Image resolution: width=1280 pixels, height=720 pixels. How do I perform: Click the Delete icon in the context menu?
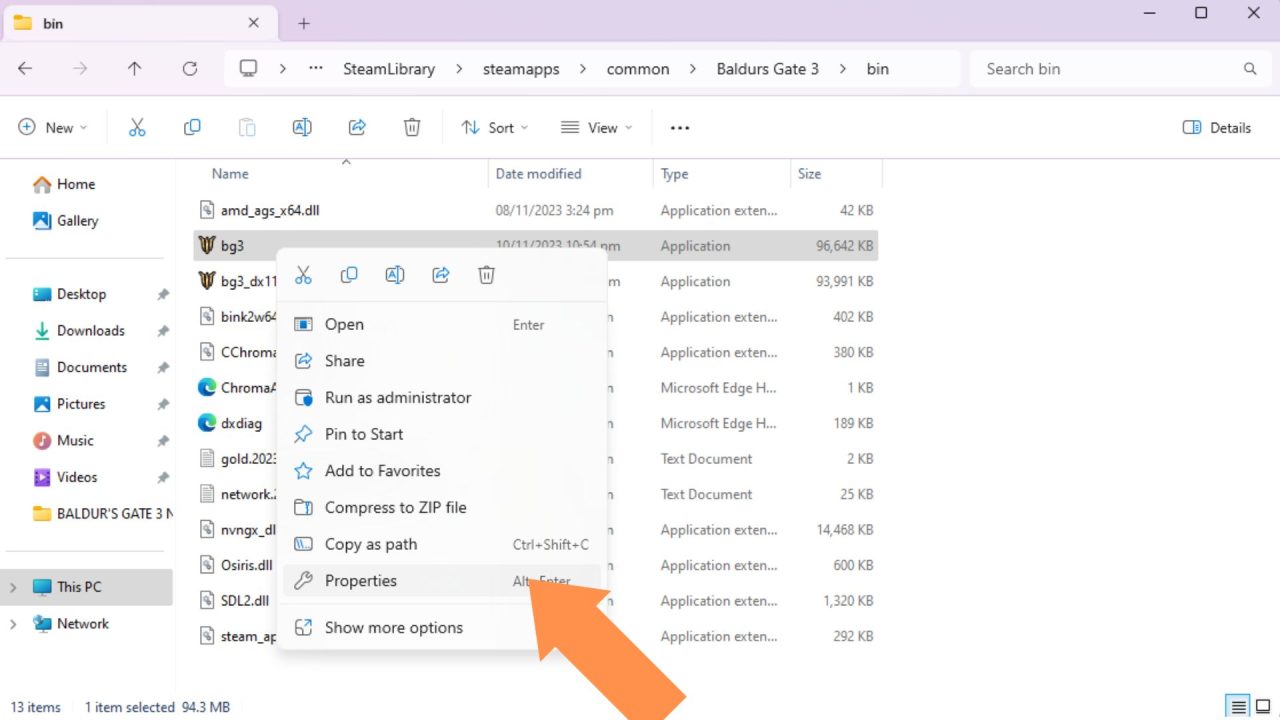click(x=487, y=275)
